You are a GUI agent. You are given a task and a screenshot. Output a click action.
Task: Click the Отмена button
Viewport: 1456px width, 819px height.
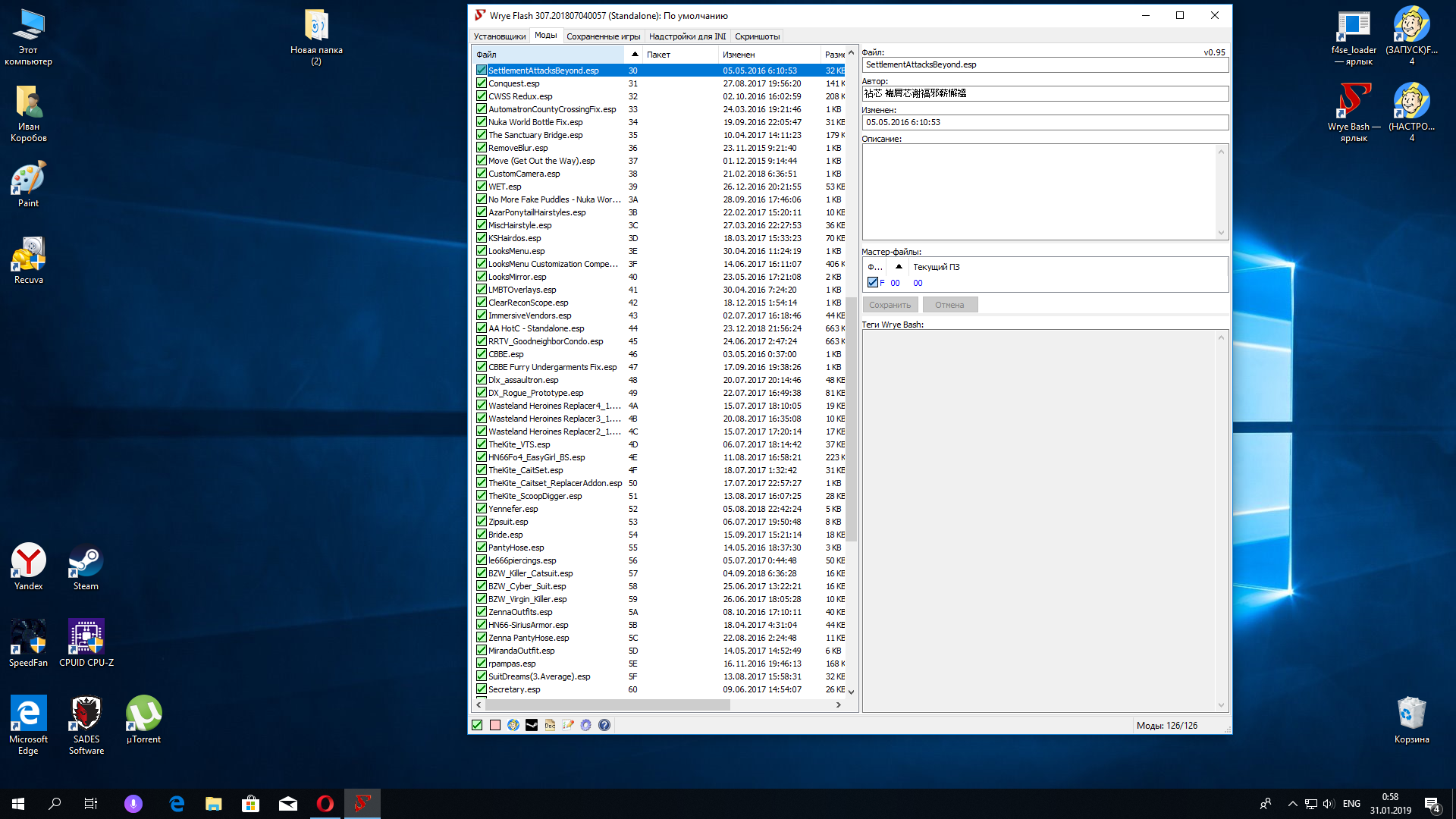[x=949, y=305]
